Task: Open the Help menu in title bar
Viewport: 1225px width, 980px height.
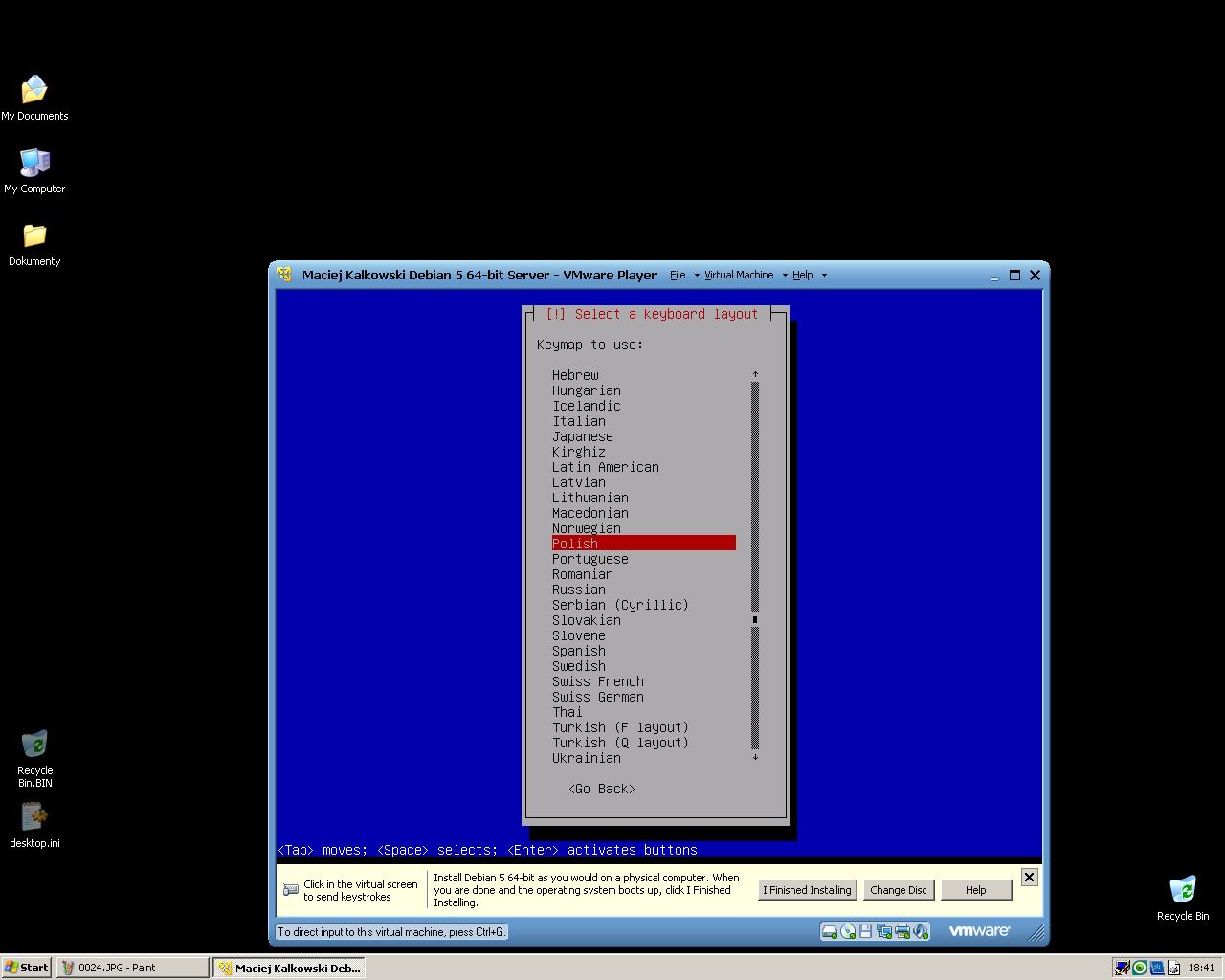Action: pyautogui.click(x=802, y=275)
